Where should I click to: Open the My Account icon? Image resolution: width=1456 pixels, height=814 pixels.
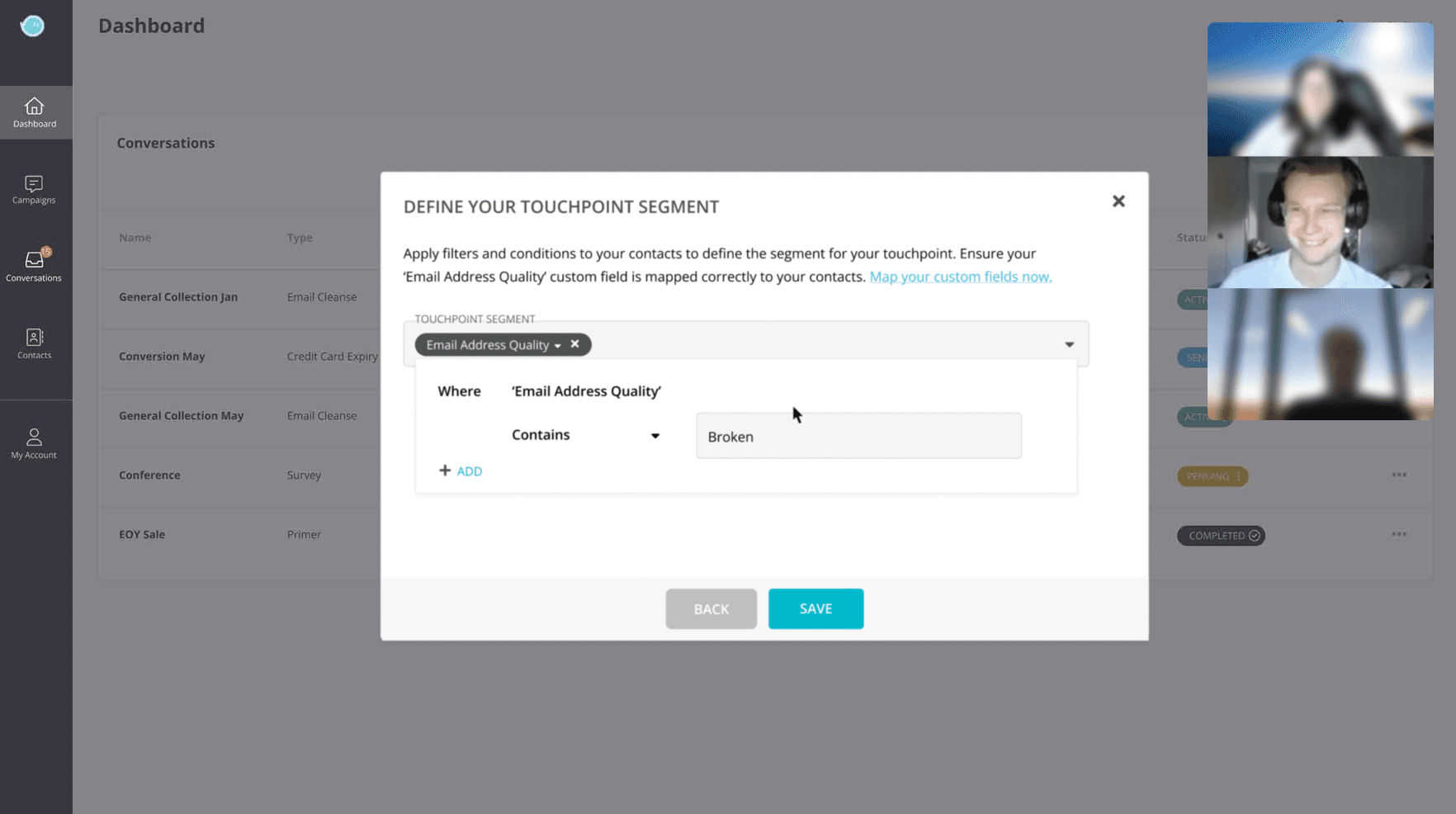coord(34,437)
